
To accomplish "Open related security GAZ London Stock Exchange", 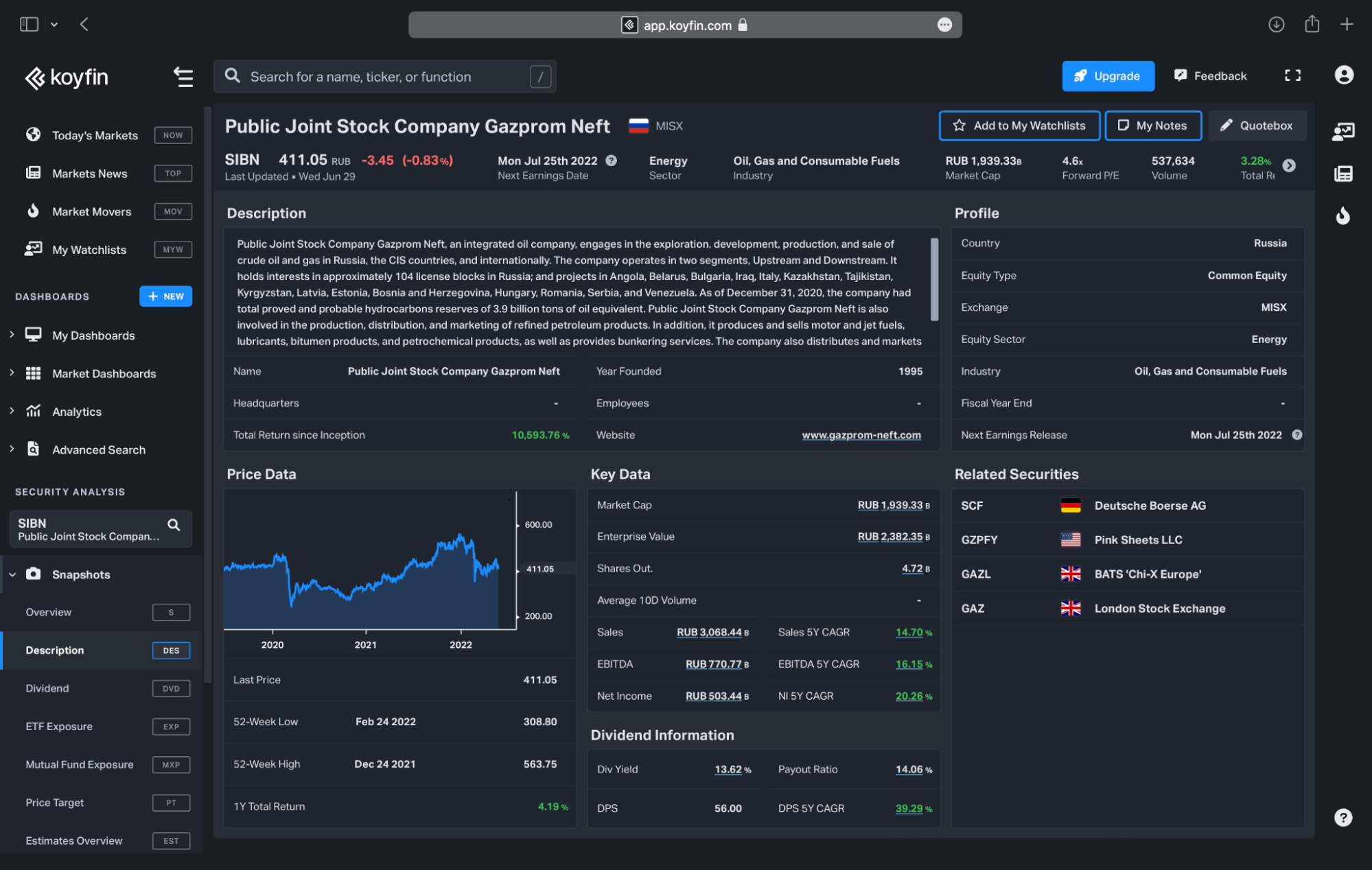I will click(1128, 609).
